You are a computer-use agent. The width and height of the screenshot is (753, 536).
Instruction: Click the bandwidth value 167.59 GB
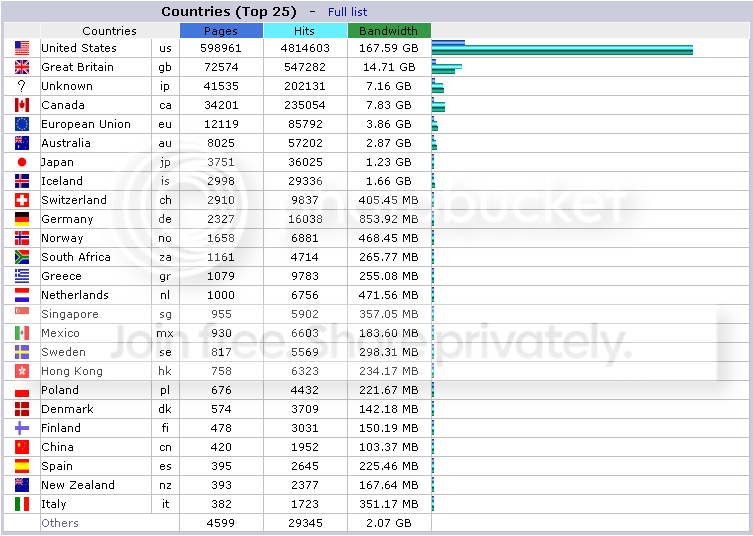tap(389, 49)
